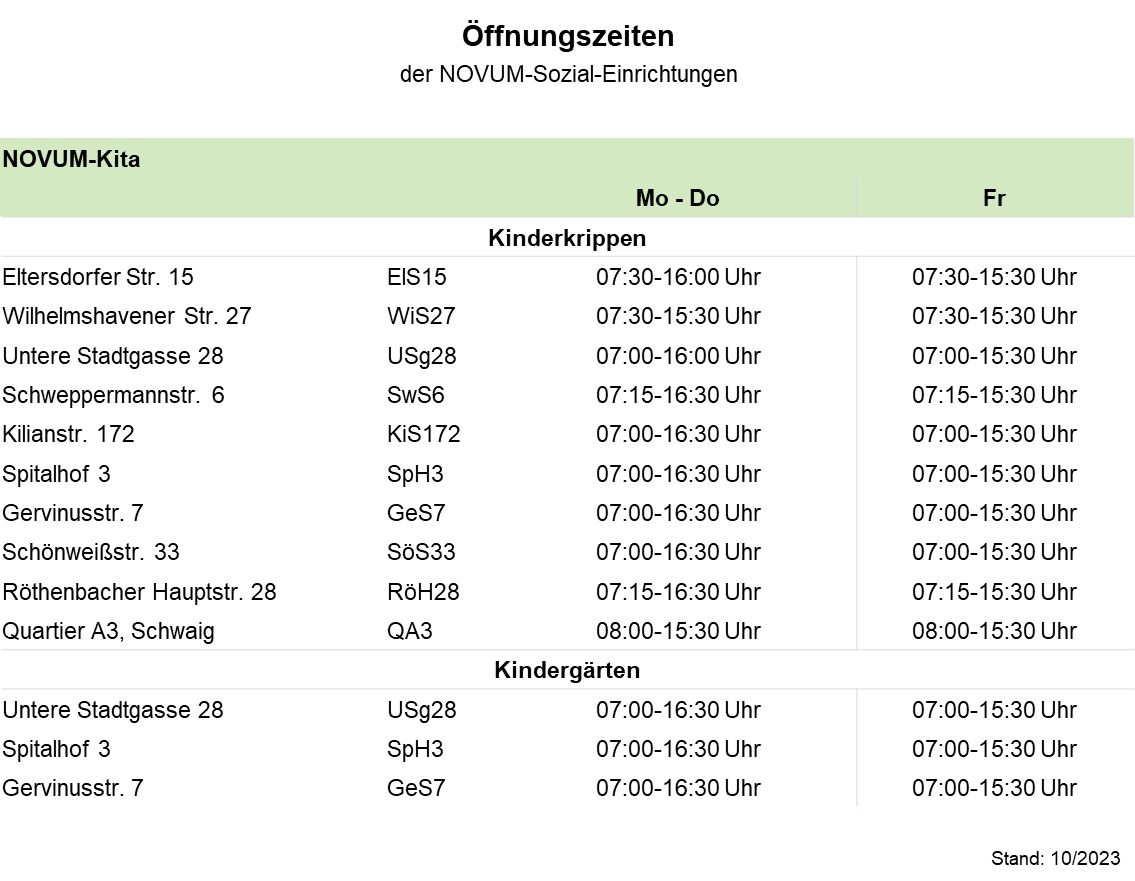
Task: Select Mo-Do time 07:30-16:00 Uhr
Action: [x=678, y=277]
